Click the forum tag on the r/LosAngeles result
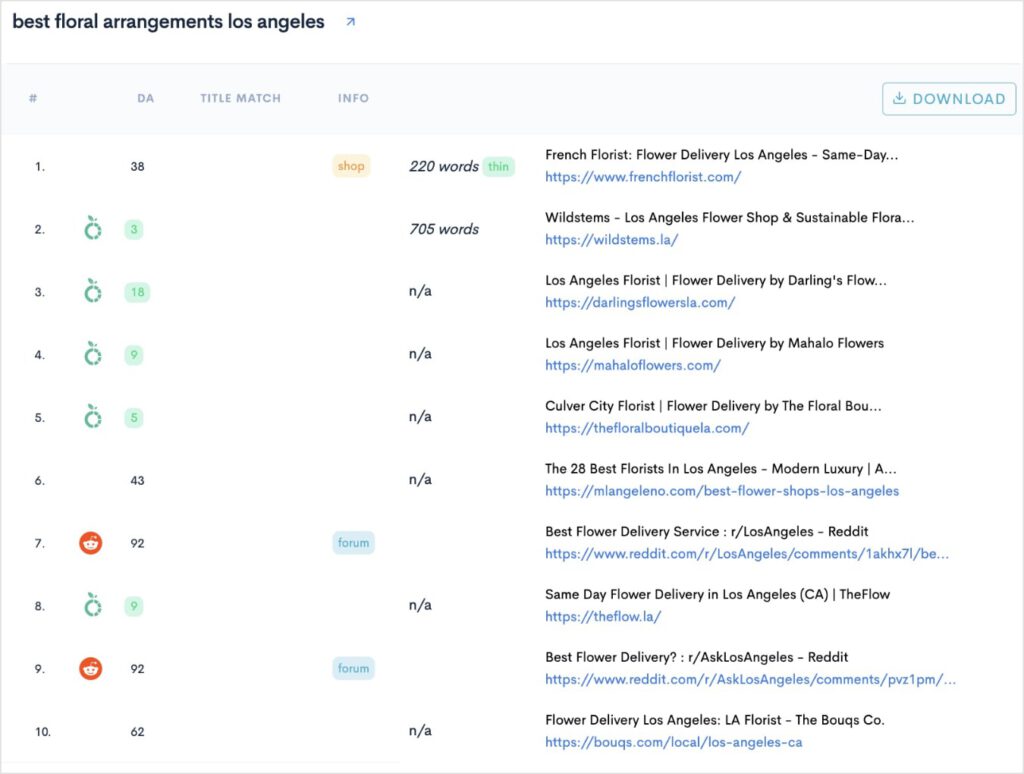This screenshot has height=774, width=1024. (x=353, y=543)
